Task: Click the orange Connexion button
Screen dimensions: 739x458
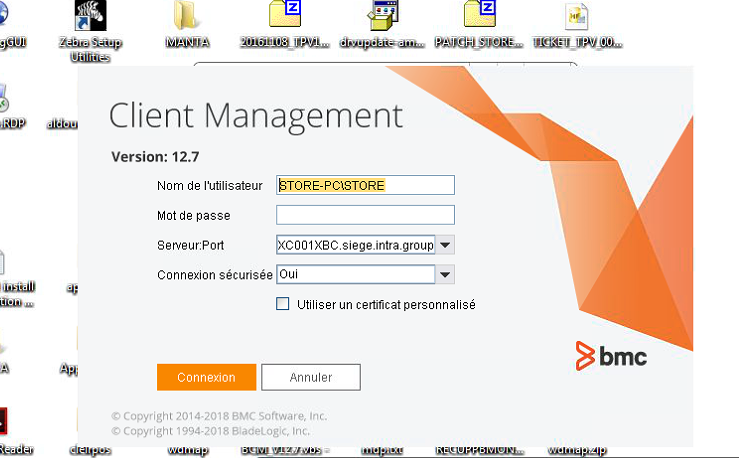Action: (x=206, y=377)
